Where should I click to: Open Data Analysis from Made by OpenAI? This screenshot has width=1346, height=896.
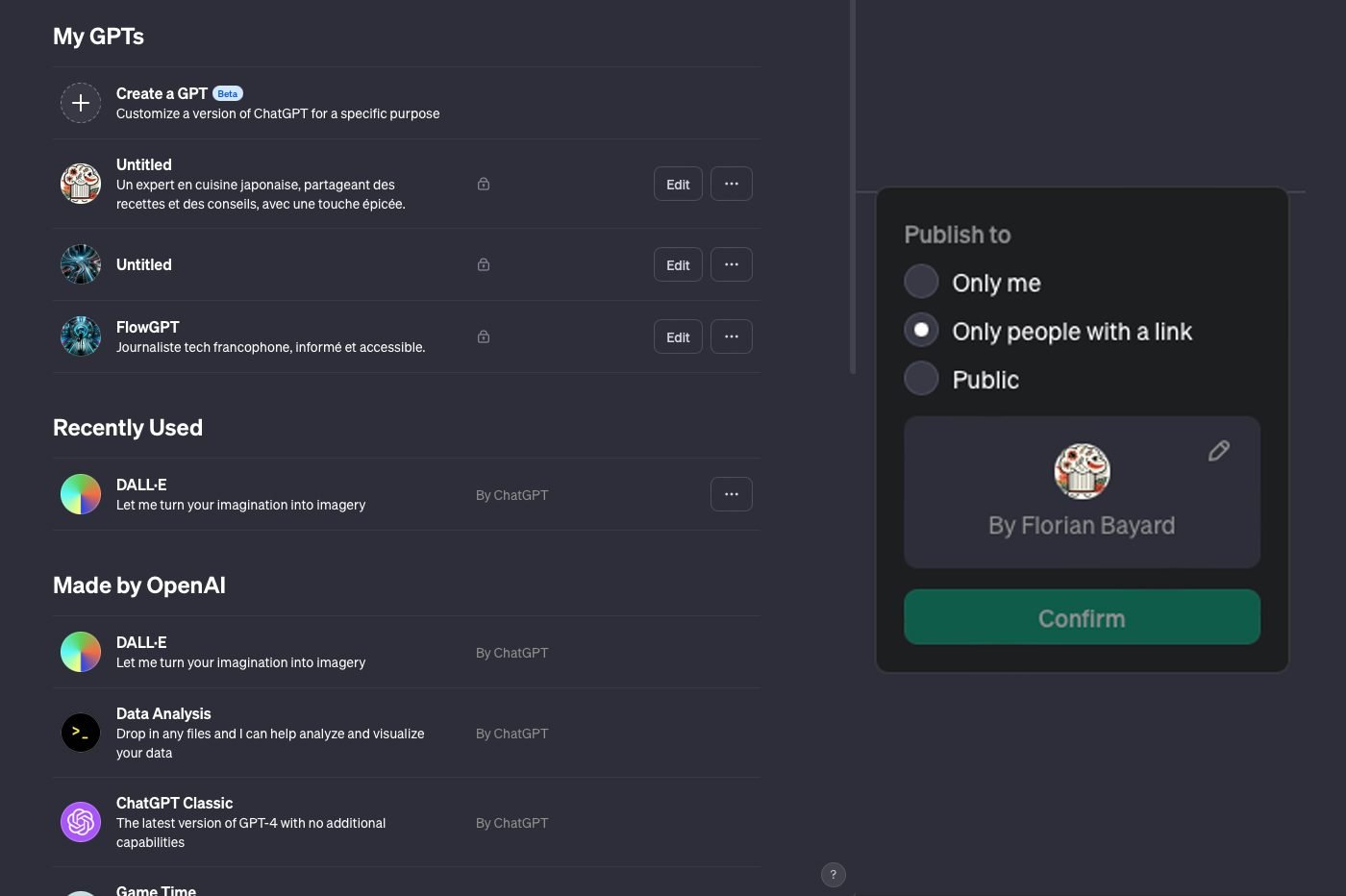[x=163, y=713]
